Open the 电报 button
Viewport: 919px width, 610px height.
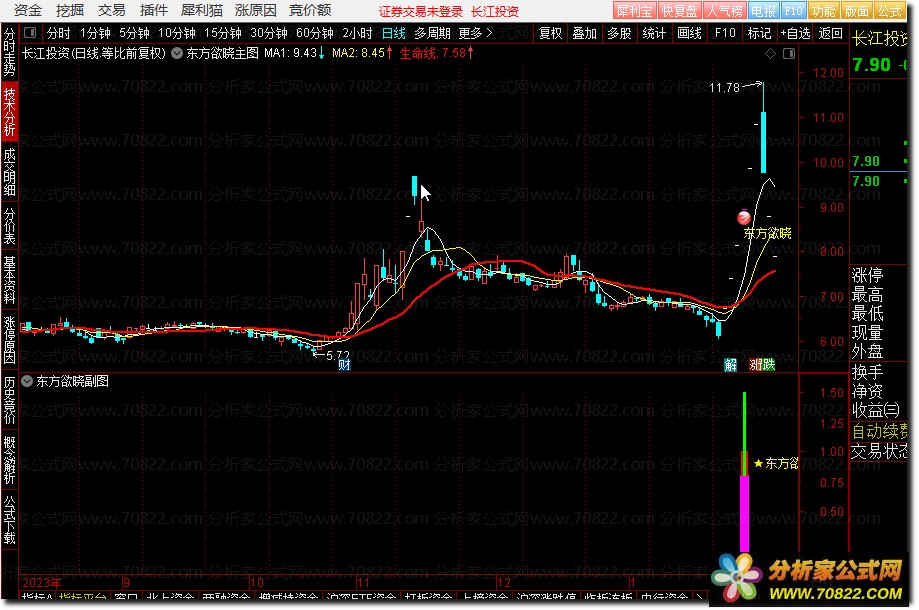(x=763, y=11)
